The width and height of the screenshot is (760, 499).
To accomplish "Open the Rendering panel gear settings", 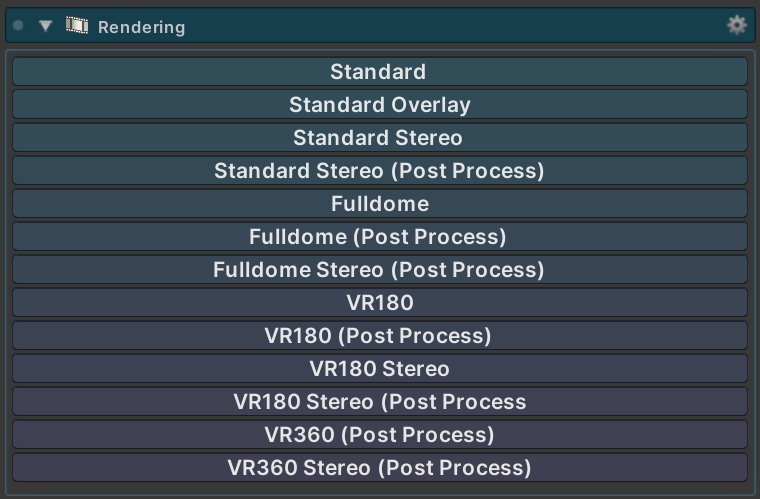I will (x=737, y=25).
